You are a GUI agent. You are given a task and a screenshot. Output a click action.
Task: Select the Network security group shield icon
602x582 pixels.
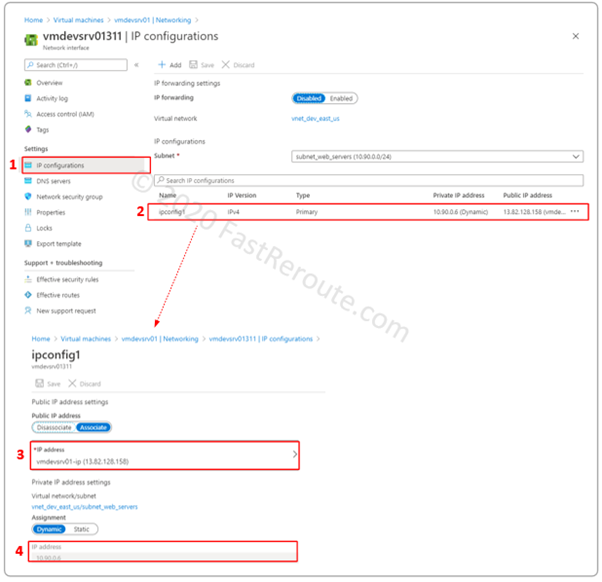tap(28, 197)
